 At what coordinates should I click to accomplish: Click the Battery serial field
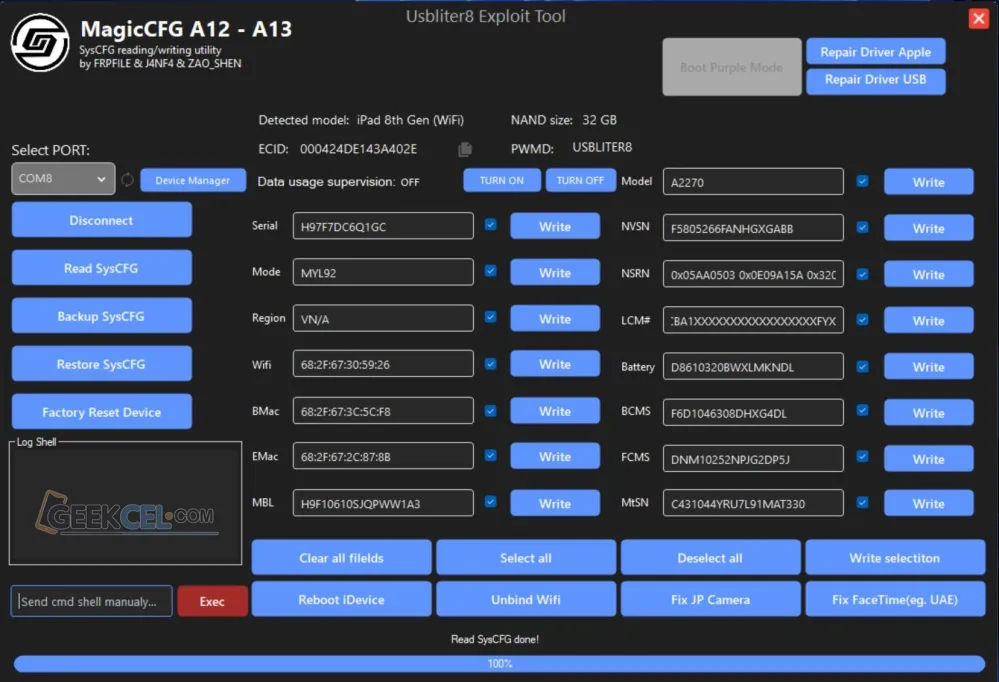coord(753,366)
